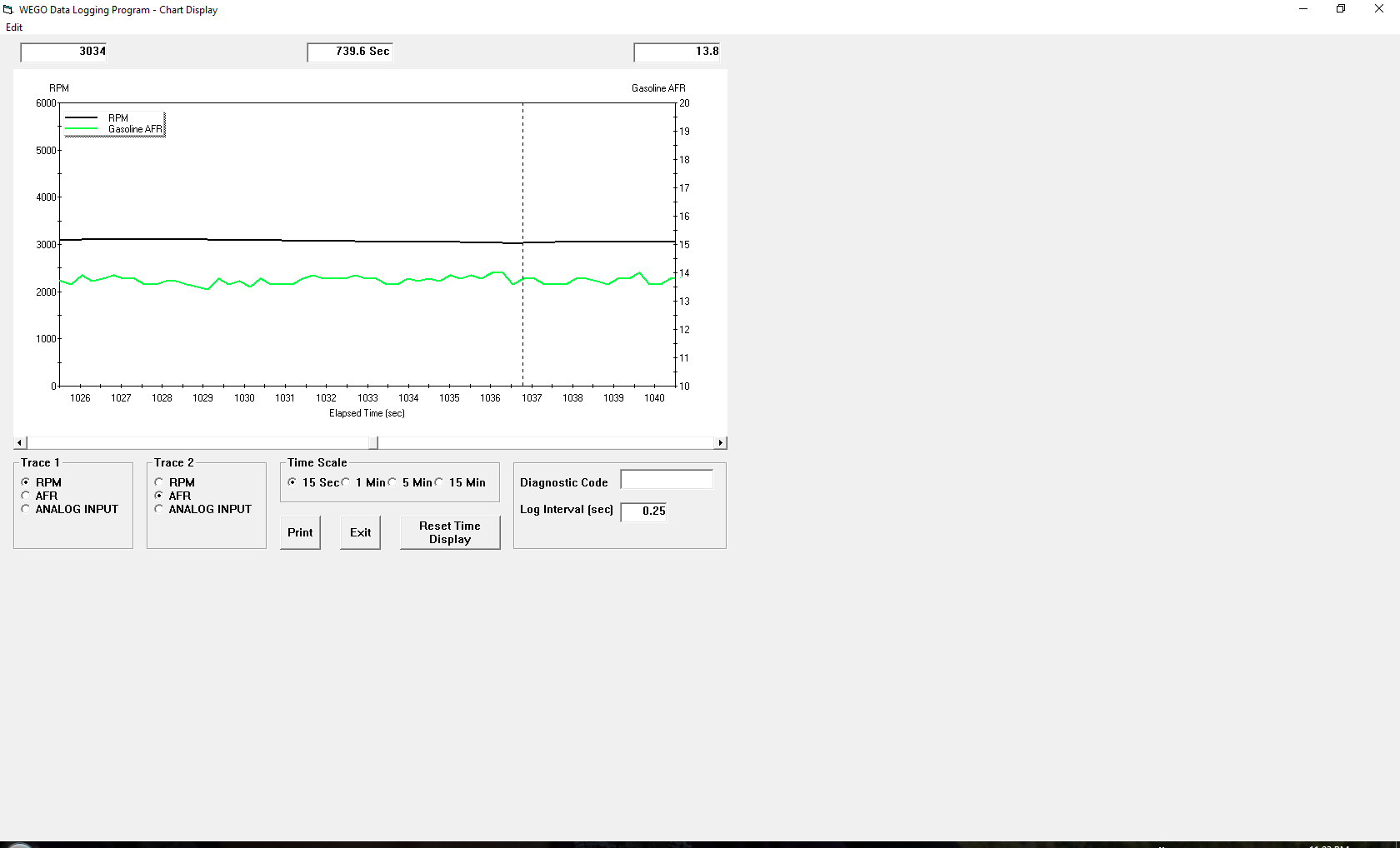Click the Diagnostic Code field
This screenshot has height=848, width=1400.
click(x=667, y=480)
